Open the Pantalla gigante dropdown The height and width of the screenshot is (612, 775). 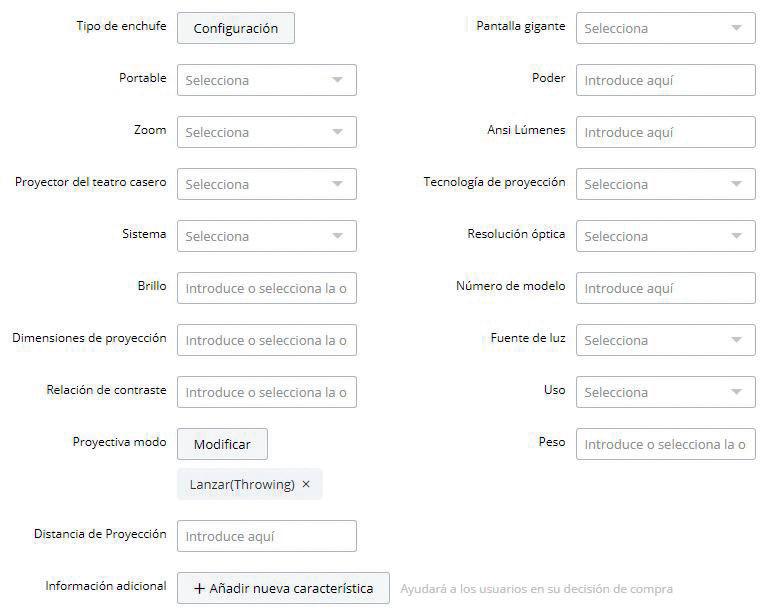tap(665, 28)
